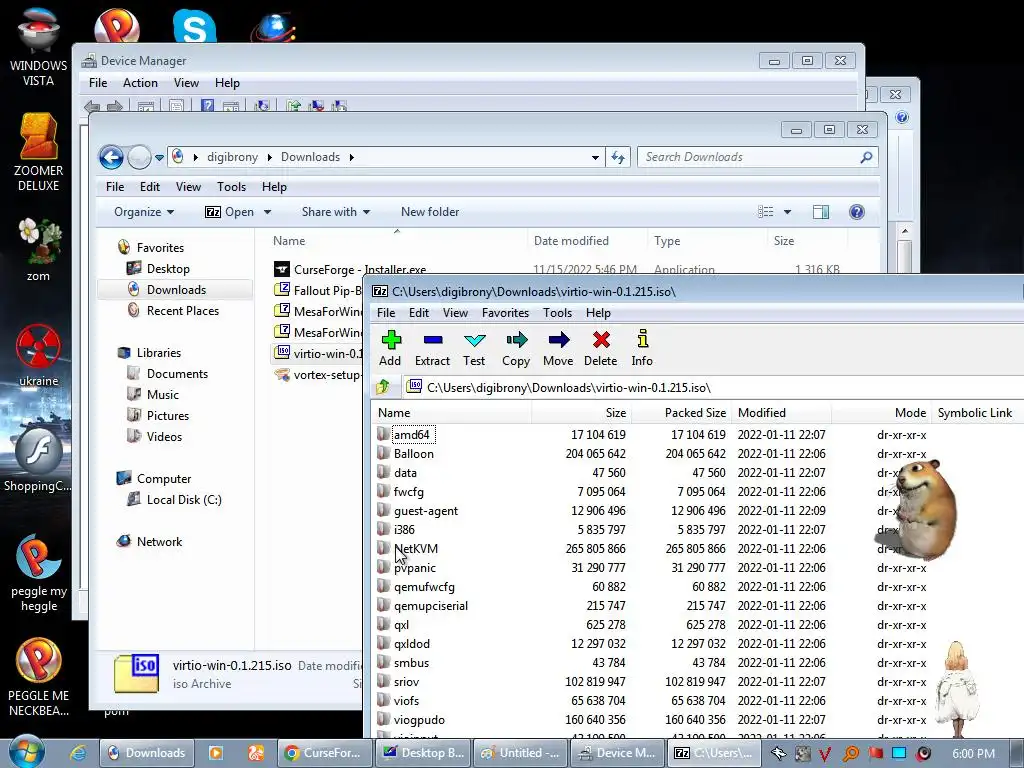Select CurseForge - Installer.exe file
The height and width of the screenshot is (768, 1024).
[x=359, y=270]
